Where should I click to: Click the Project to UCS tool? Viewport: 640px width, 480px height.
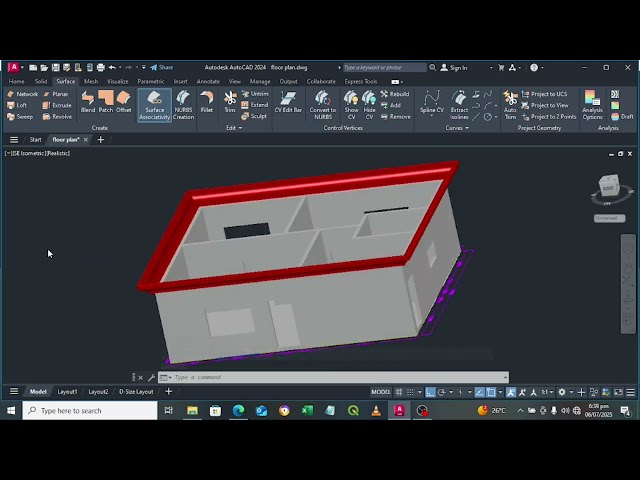pos(544,94)
